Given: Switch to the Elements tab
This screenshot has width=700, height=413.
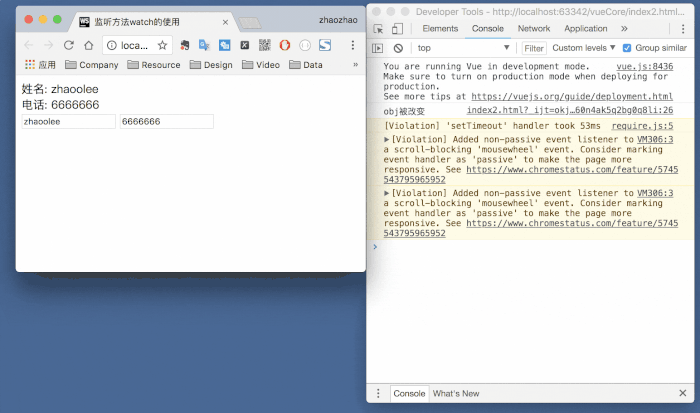Looking at the screenshot, I should [440, 29].
